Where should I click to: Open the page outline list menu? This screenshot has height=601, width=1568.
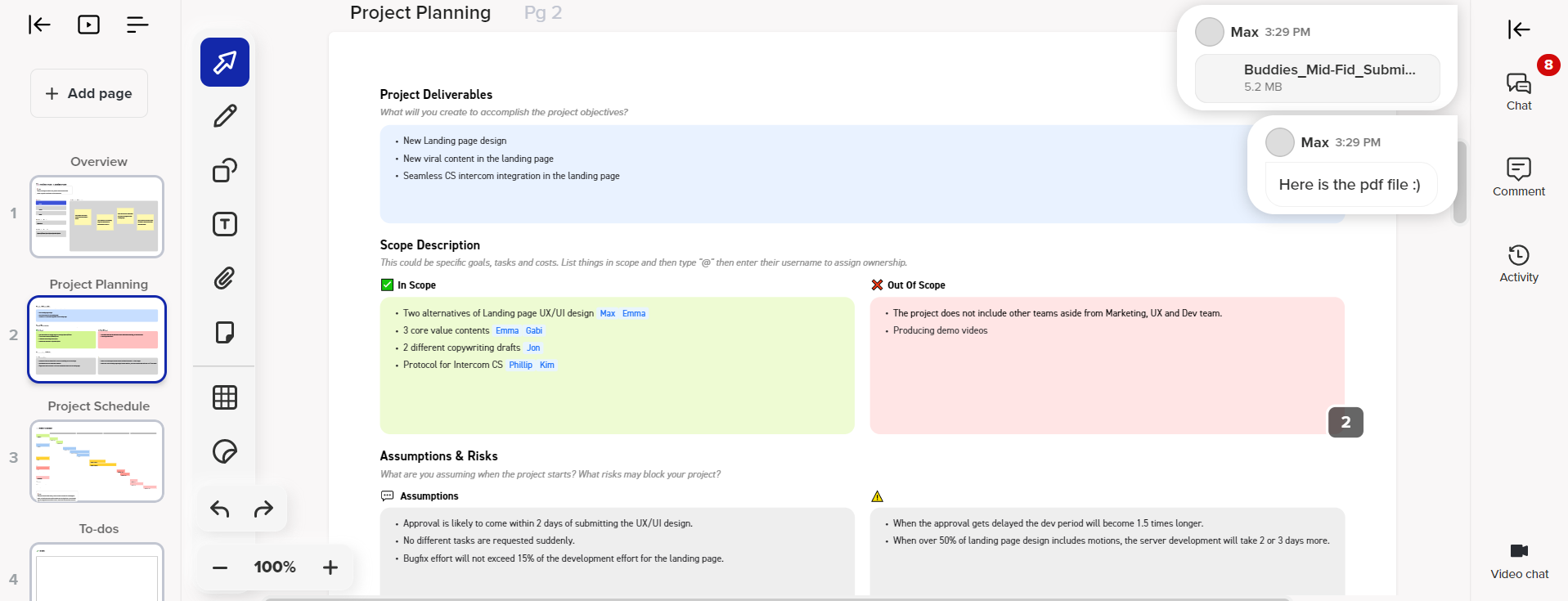(137, 25)
